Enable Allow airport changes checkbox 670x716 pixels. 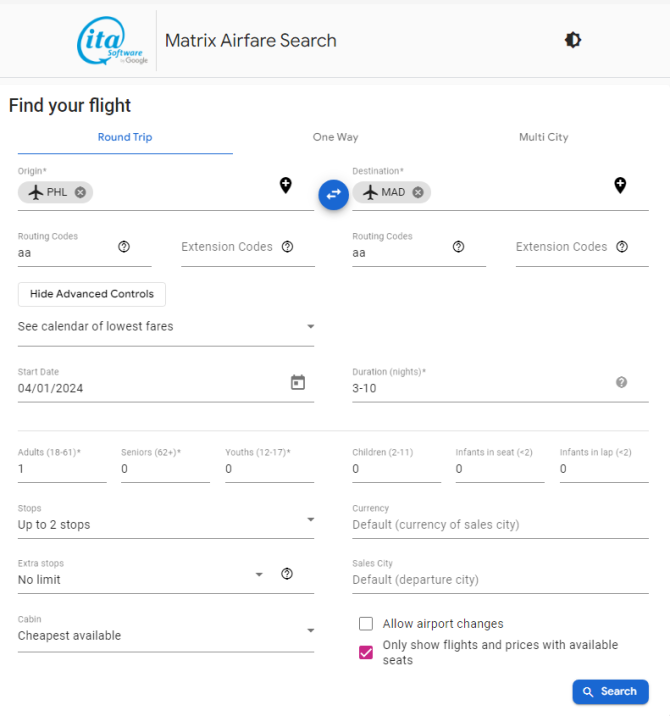tap(366, 624)
